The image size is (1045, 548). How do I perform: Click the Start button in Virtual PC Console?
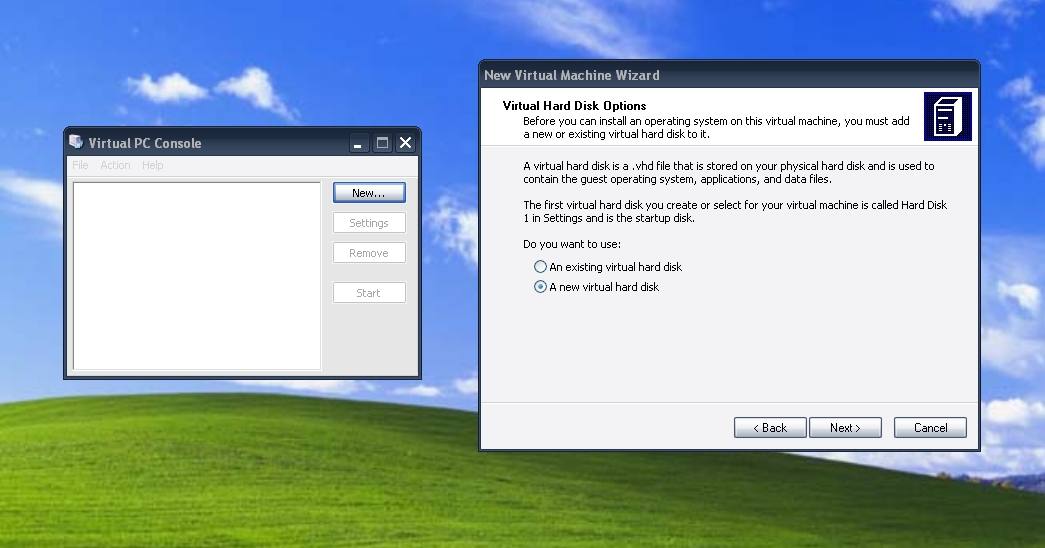click(369, 293)
